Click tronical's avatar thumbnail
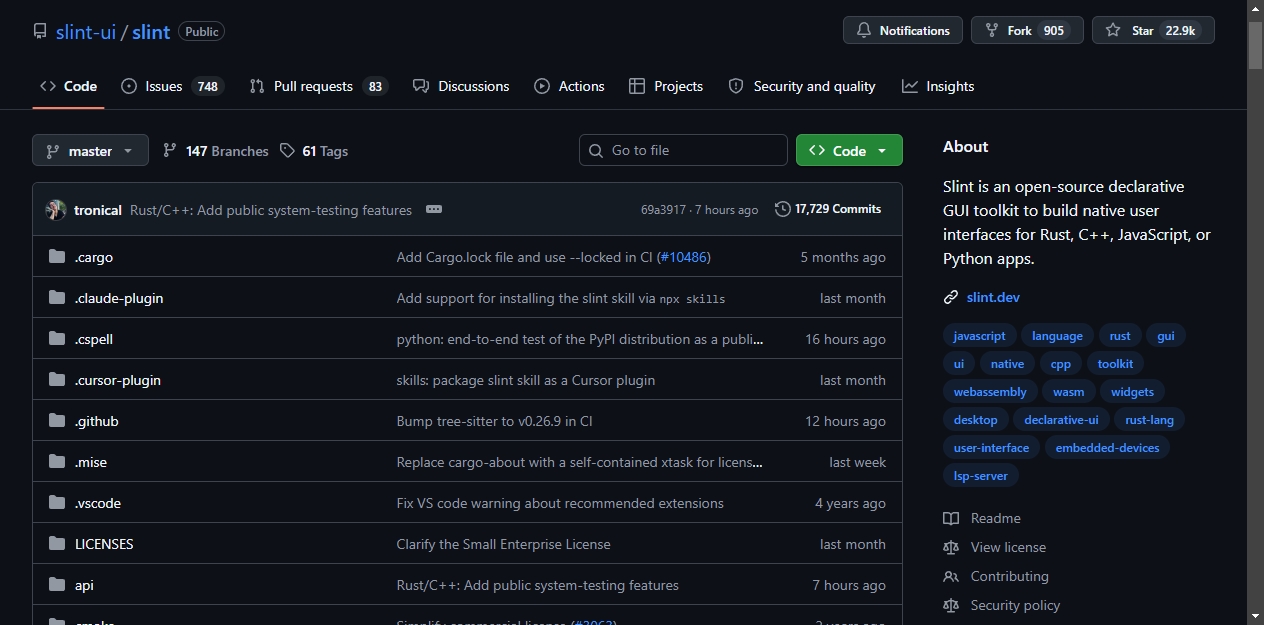The width and height of the screenshot is (1264, 625). click(x=56, y=210)
